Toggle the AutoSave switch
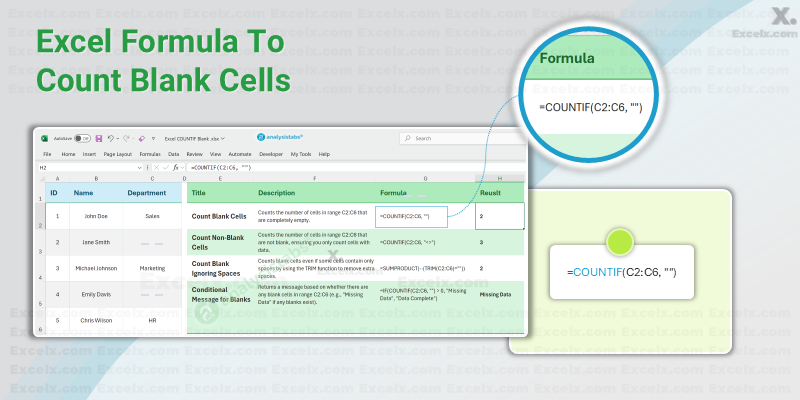 tap(82, 138)
